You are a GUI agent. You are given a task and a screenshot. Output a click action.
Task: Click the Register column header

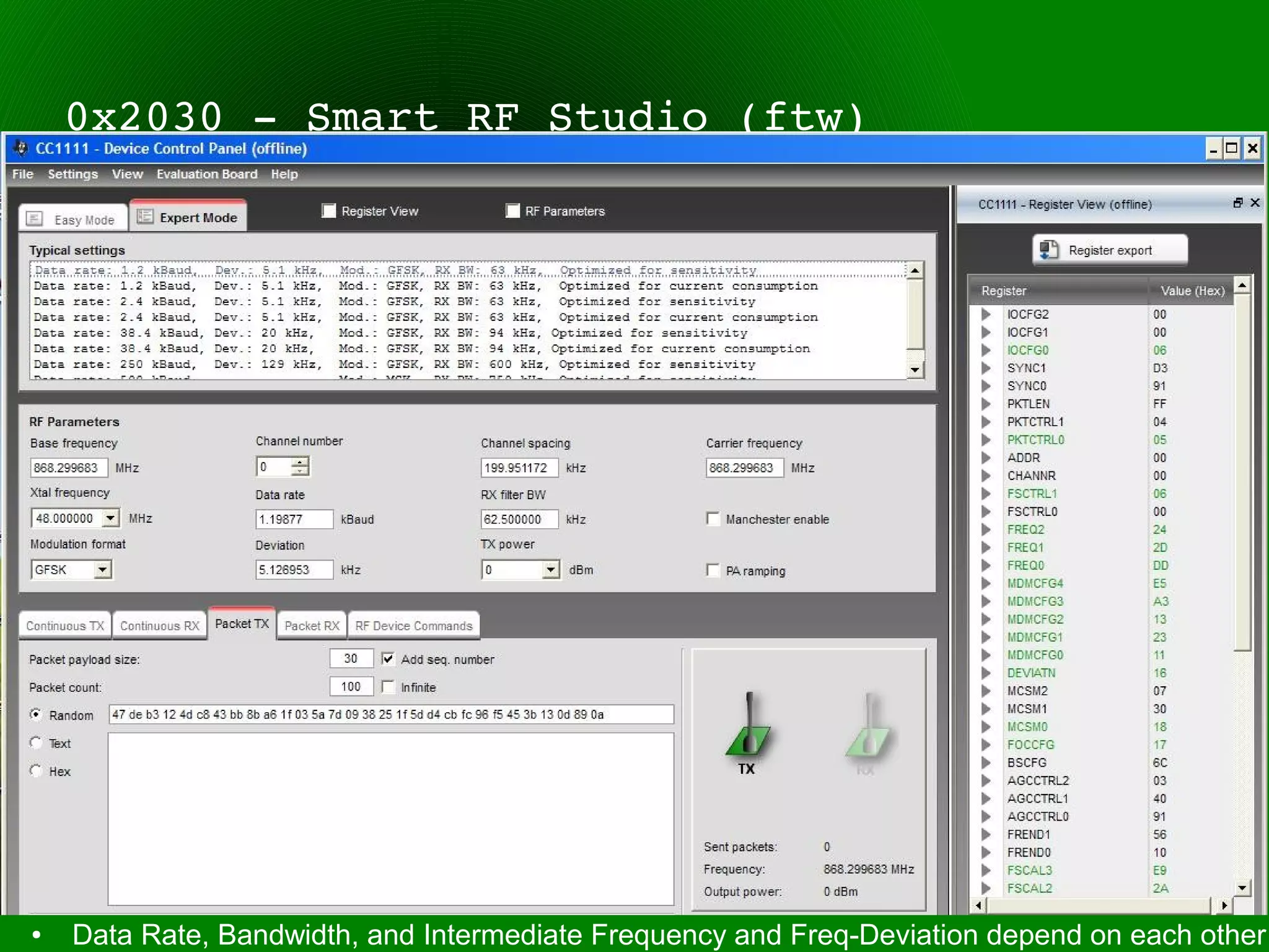point(1058,290)
